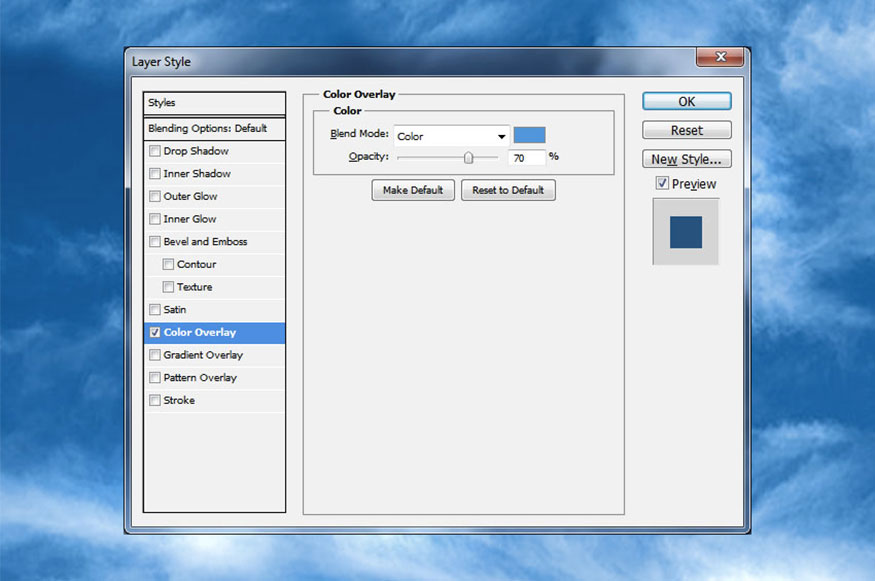Enable the Drop Shadow checkbox
This screenshot has width=875, height=581.
point(155,151)
